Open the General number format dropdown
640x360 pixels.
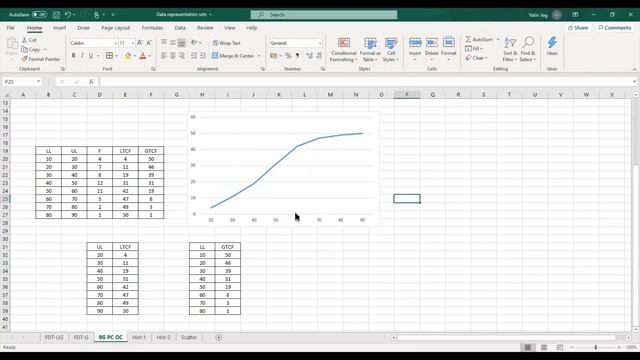tap(320, 43)
